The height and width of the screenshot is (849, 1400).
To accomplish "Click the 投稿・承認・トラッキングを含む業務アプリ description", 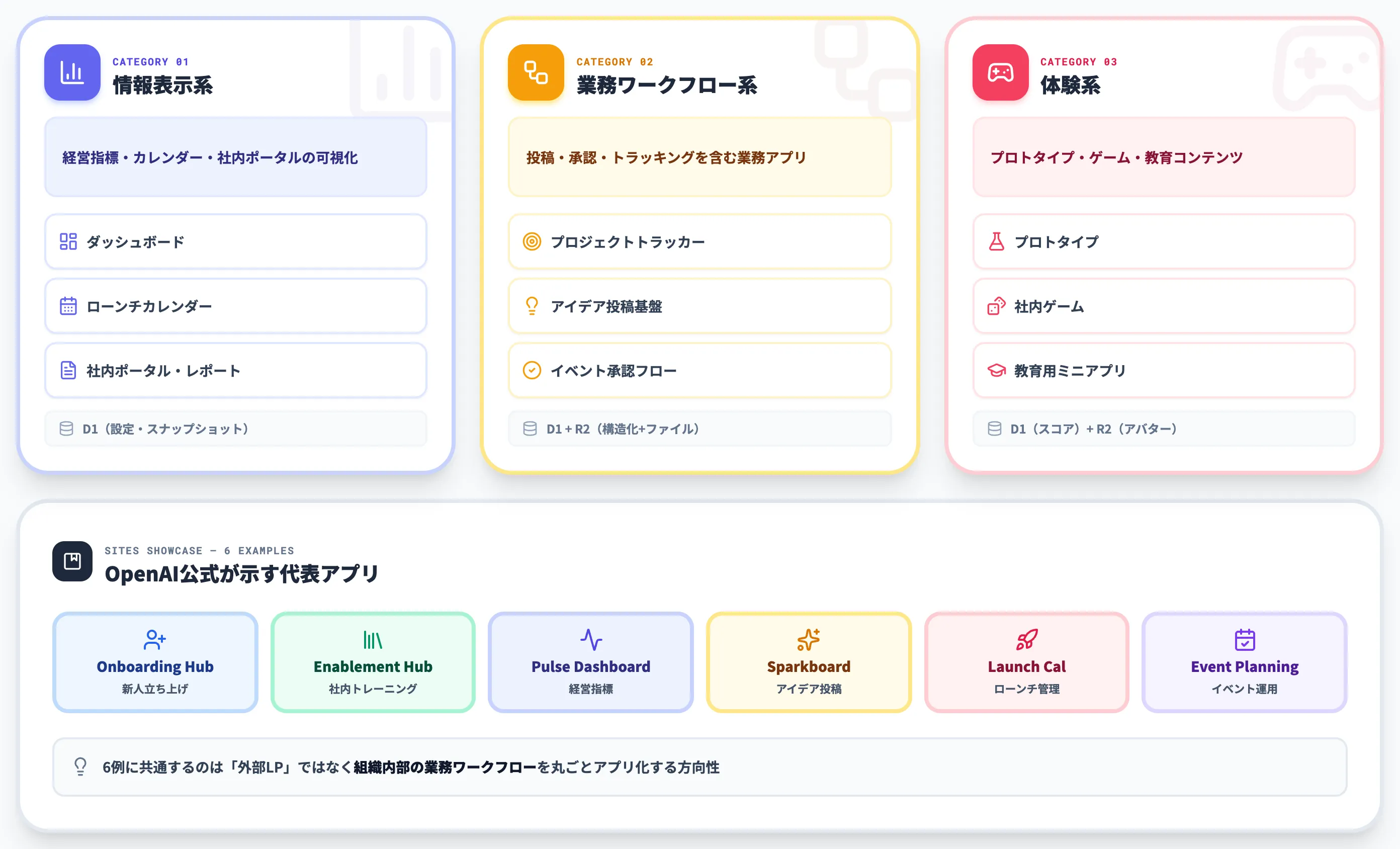I will pyautogui.click(x=666, y=157).
